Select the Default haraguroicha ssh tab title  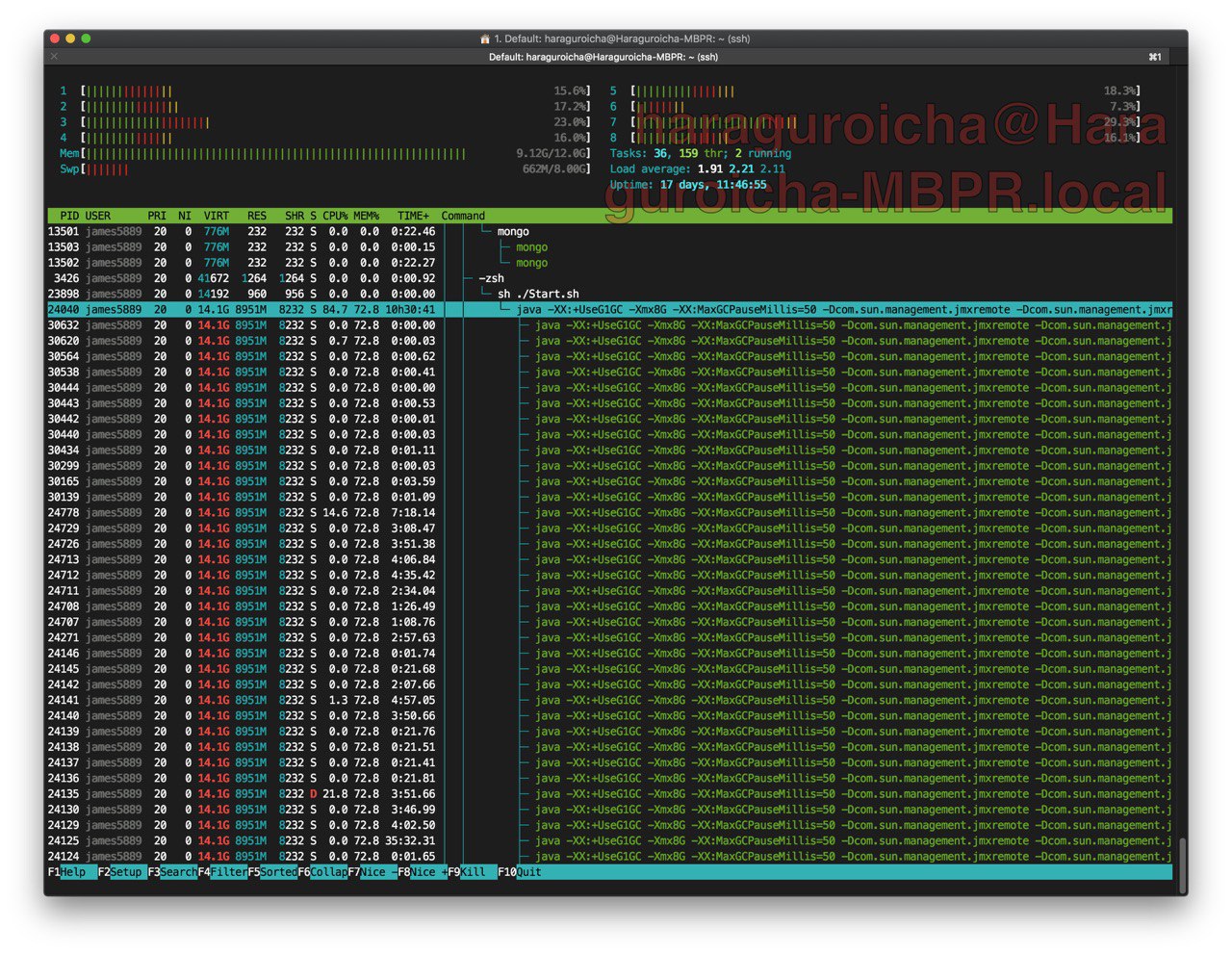click(603, 57)
